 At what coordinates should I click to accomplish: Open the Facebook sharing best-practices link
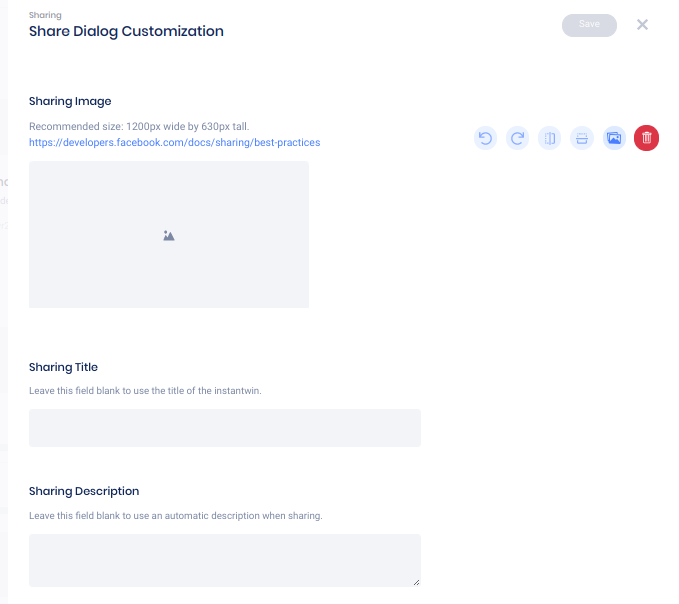pos(174,143)
